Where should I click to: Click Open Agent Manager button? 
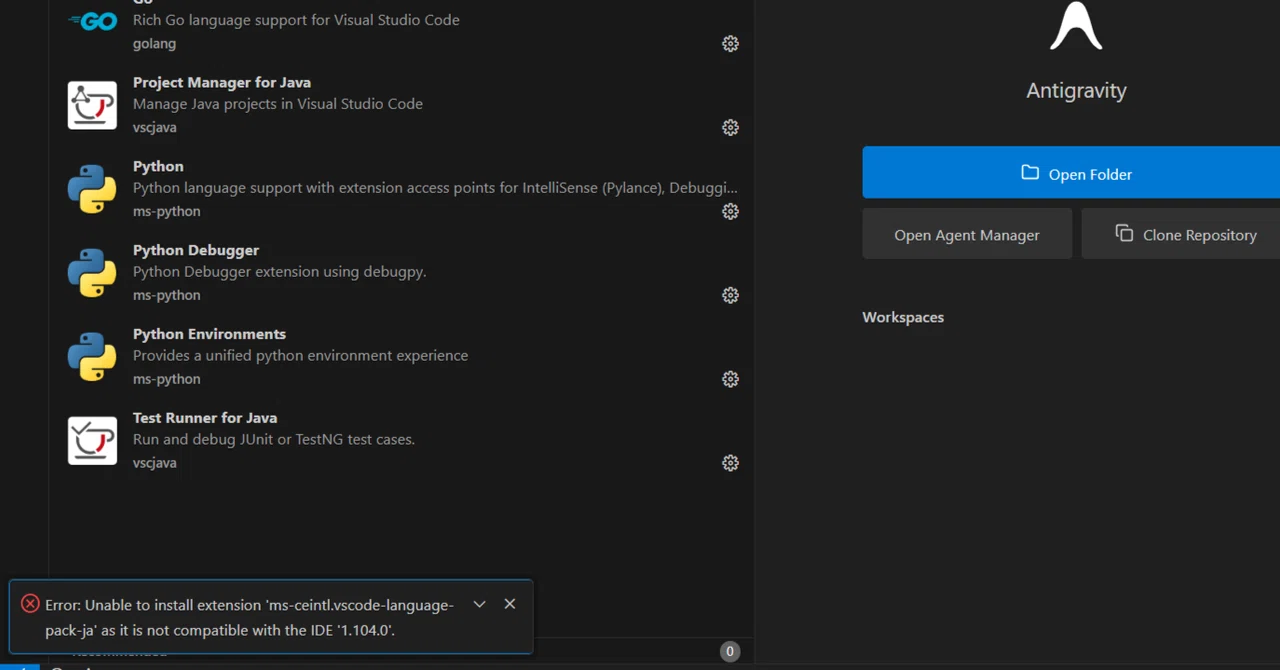tap(967, 234)
